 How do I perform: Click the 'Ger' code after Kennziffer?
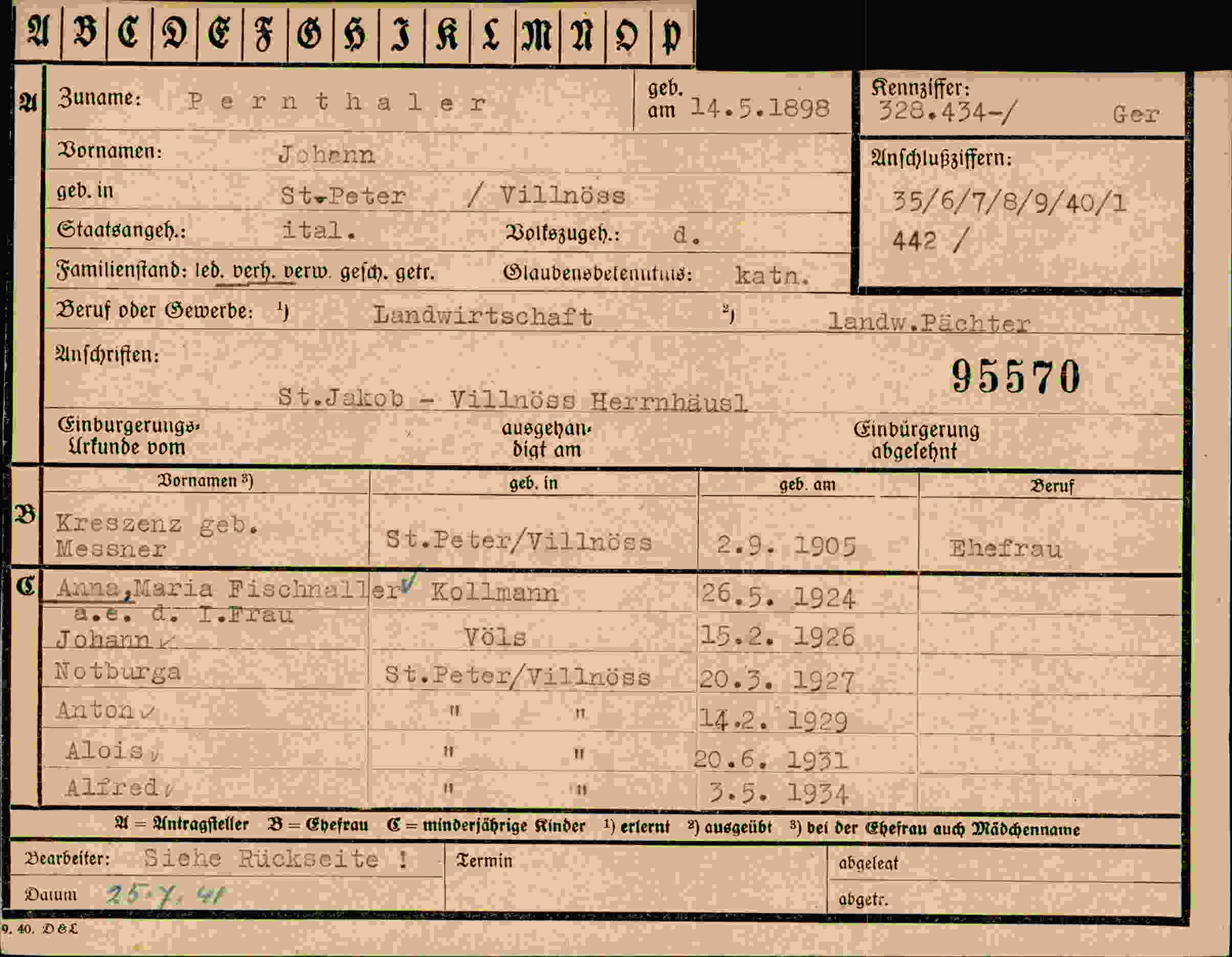tap(1136, 115)
